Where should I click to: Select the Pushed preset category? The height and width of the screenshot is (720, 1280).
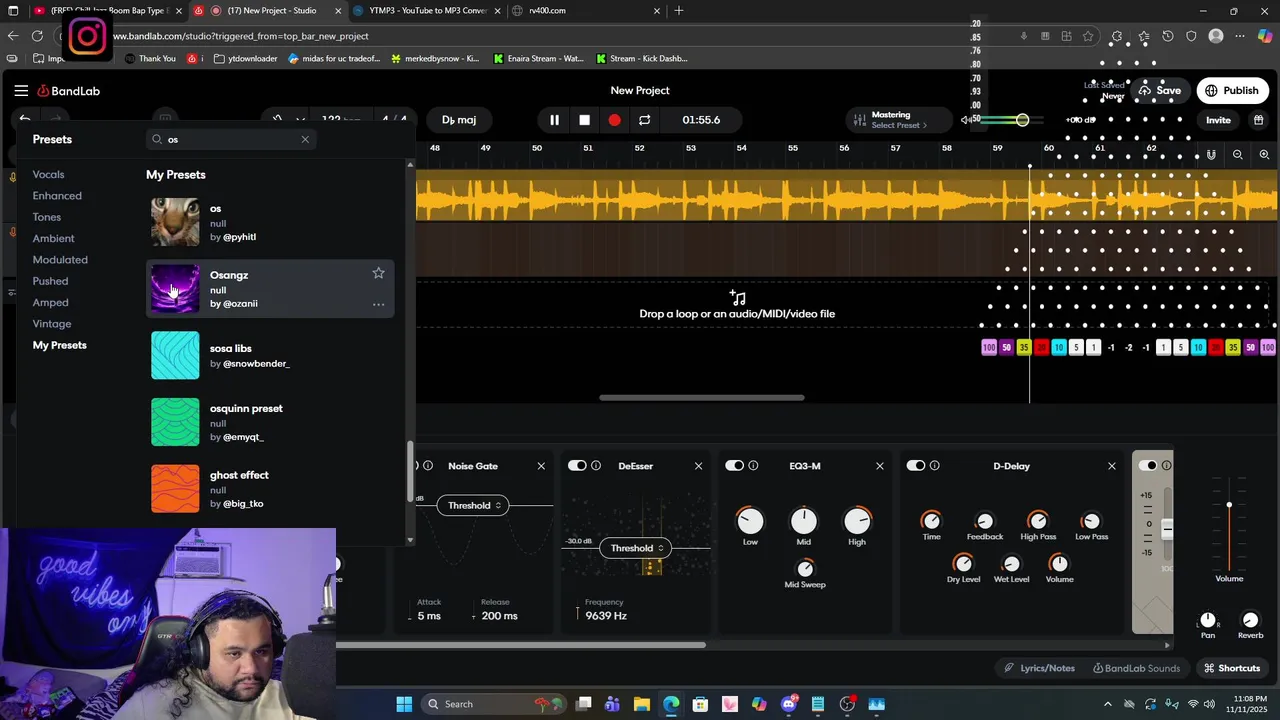click(x=50, y=281)
